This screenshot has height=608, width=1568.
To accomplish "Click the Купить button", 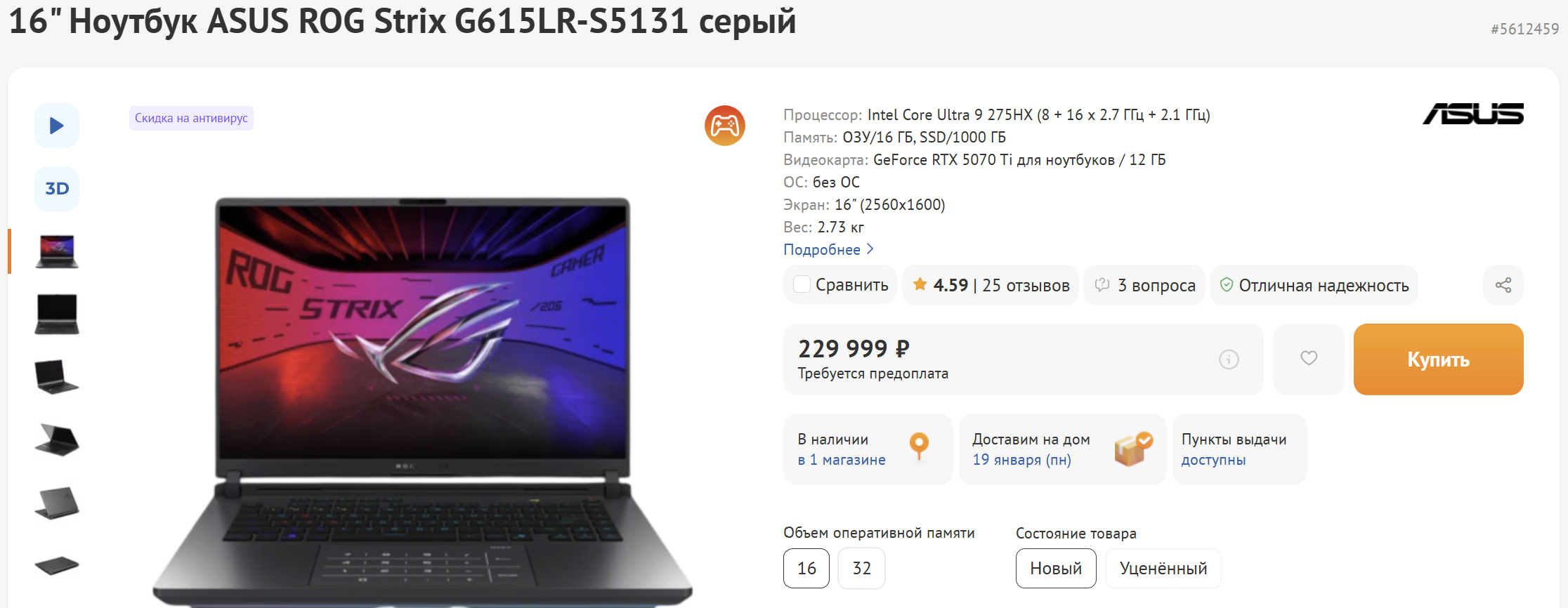I will pos(1438,359).
